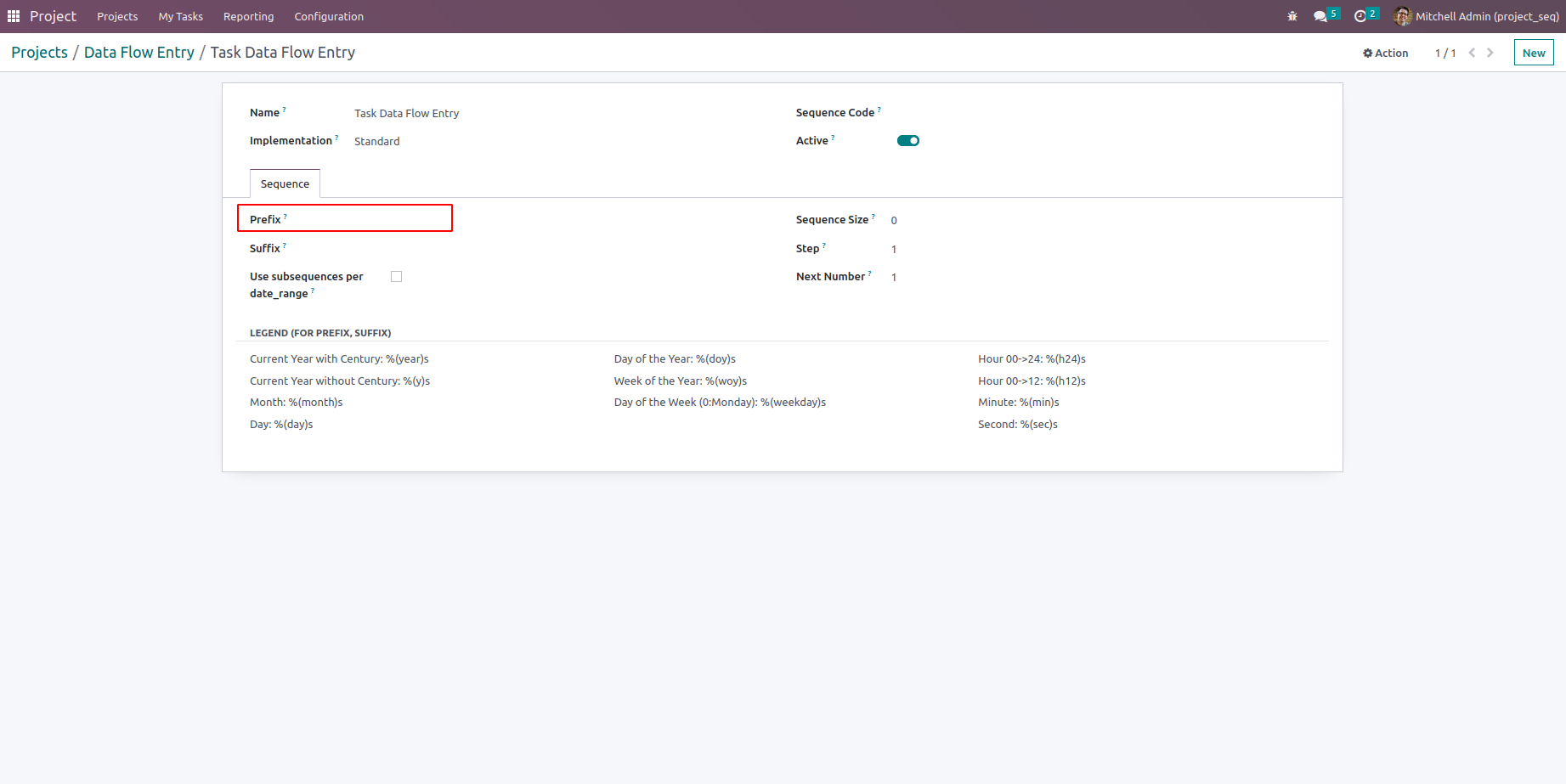Click 'Minute: %(min)s' legend text
This screenshot has width=1566, height=784.
click(x=1019, y=403)
